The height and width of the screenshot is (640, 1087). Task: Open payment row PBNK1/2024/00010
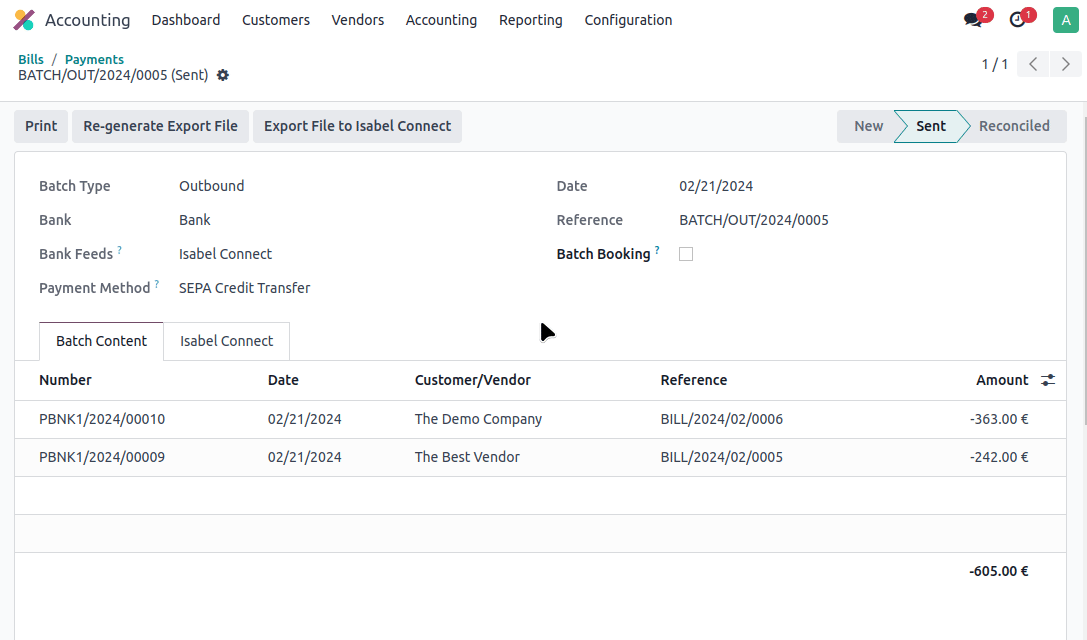tap(102, 419)
